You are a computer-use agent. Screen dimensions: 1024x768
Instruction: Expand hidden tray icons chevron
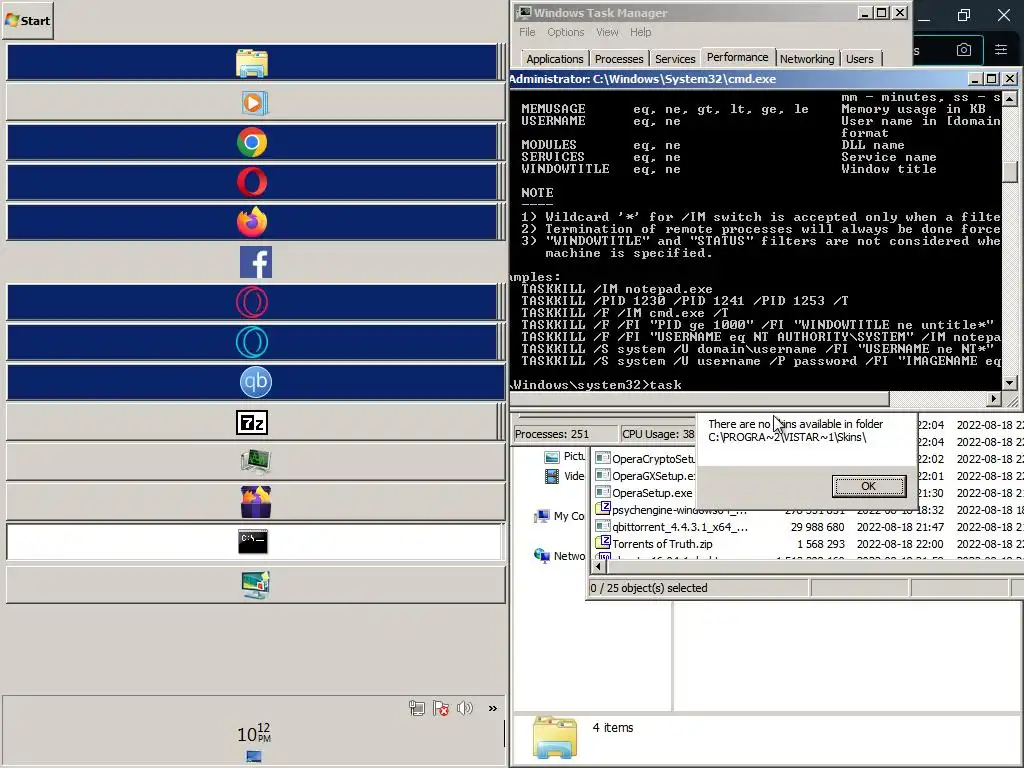(x=492, y=708)
